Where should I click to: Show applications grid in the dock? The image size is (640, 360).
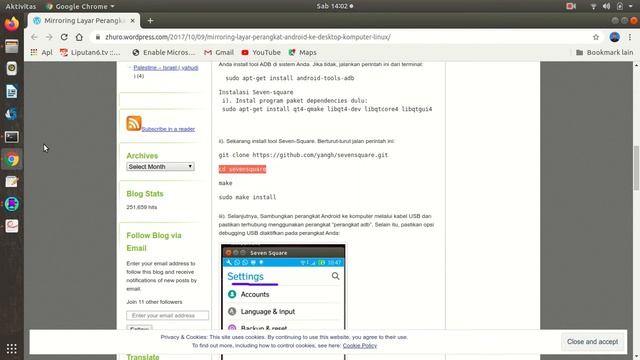point(11,349)
